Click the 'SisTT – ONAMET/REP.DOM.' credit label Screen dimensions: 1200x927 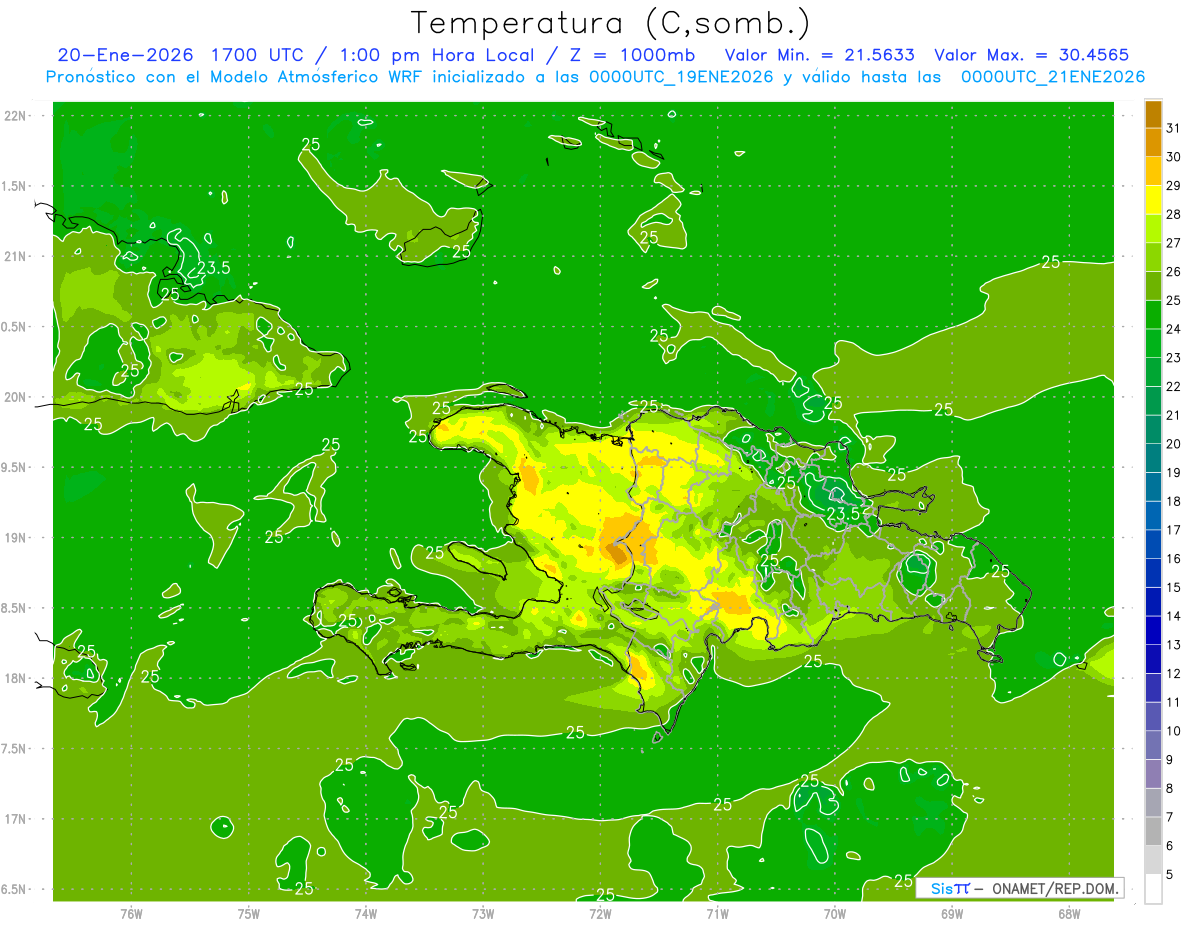(1021, 888)
